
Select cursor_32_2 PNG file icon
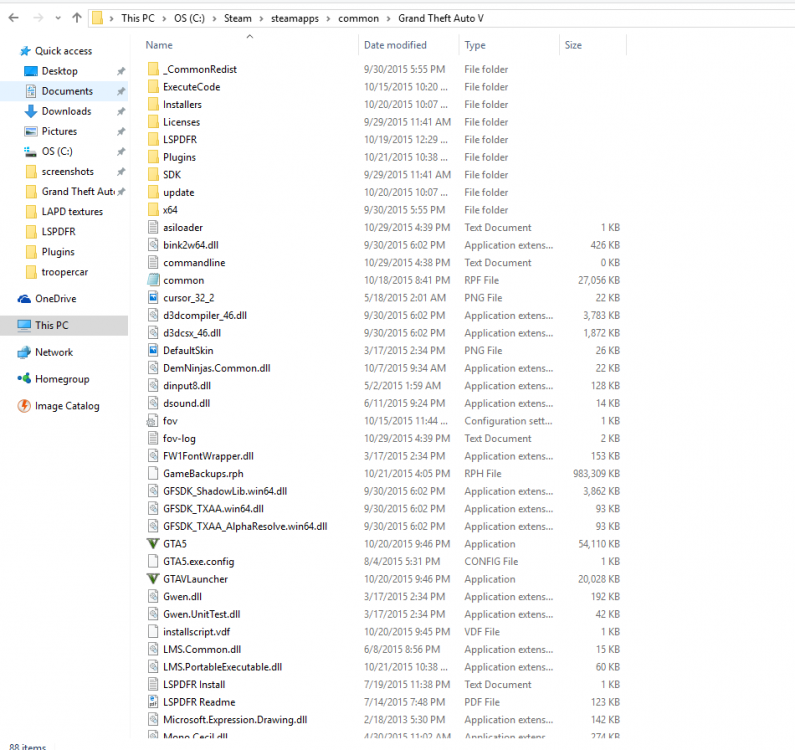tap(153, 298)
